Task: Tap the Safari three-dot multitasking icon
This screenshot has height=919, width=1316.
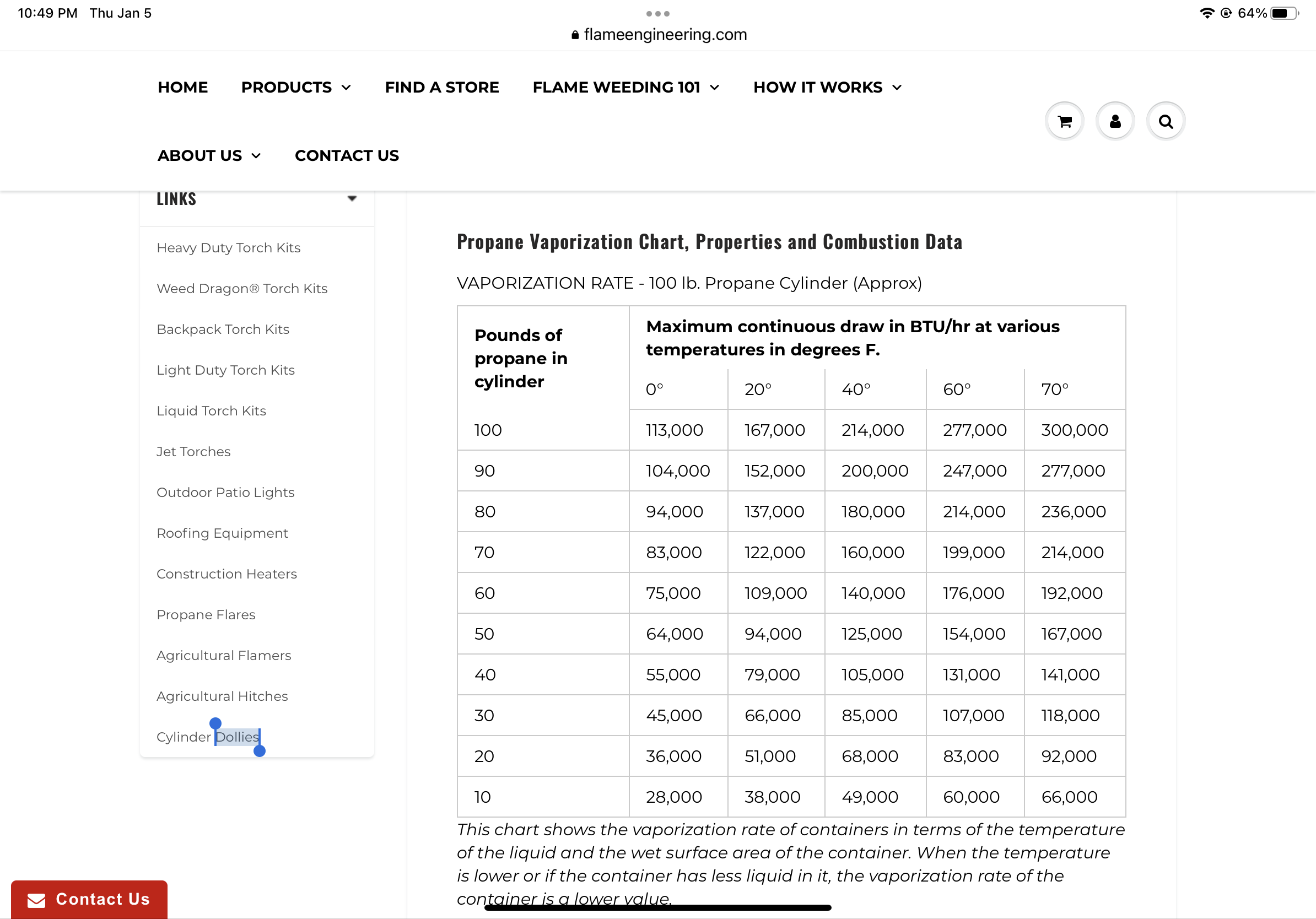Action: (657, 13)
